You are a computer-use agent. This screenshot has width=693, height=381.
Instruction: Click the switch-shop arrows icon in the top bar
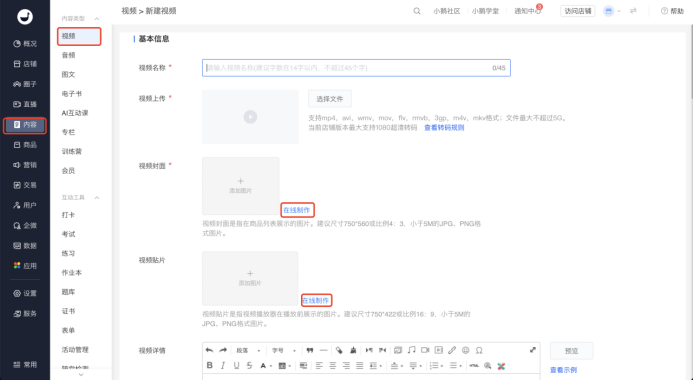point(633,11)
